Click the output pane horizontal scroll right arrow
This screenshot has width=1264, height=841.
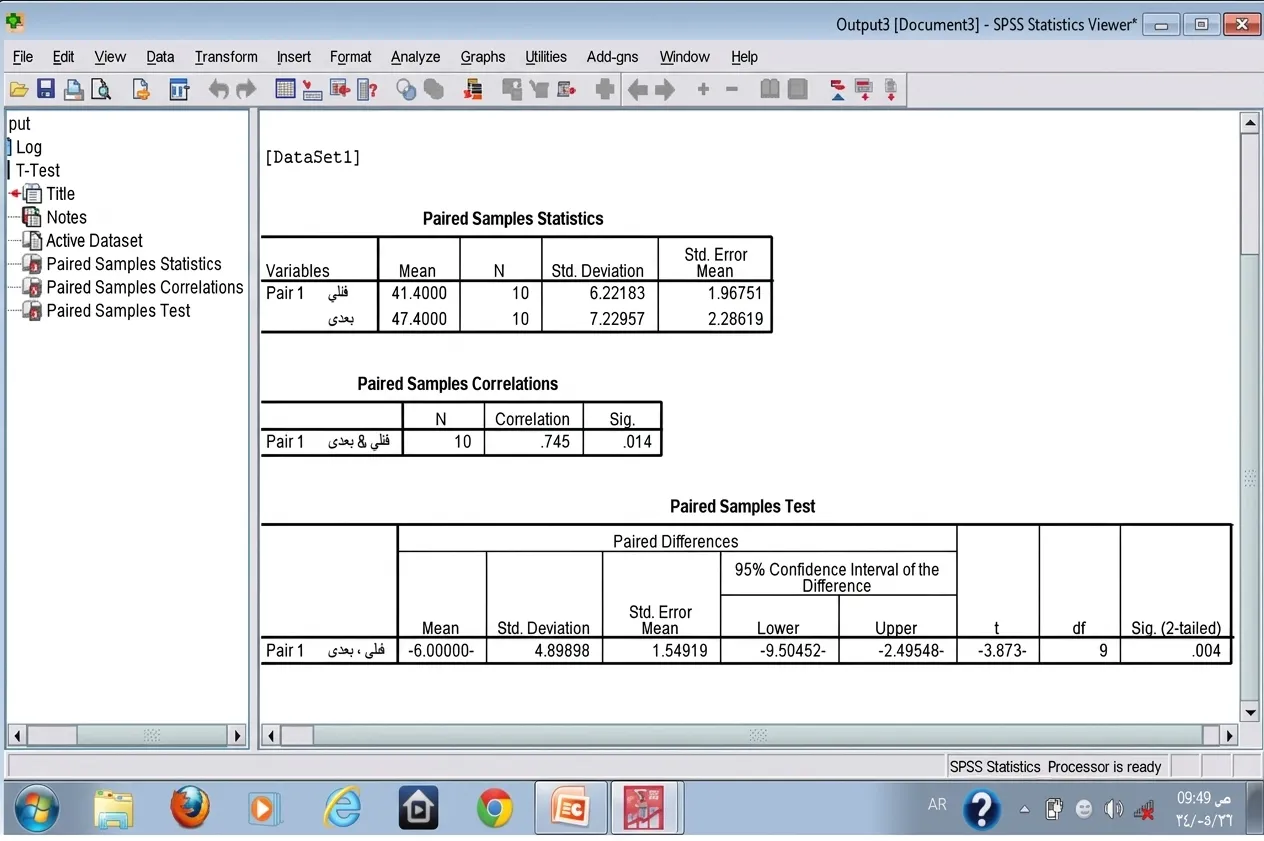[x=1229, y=736]
